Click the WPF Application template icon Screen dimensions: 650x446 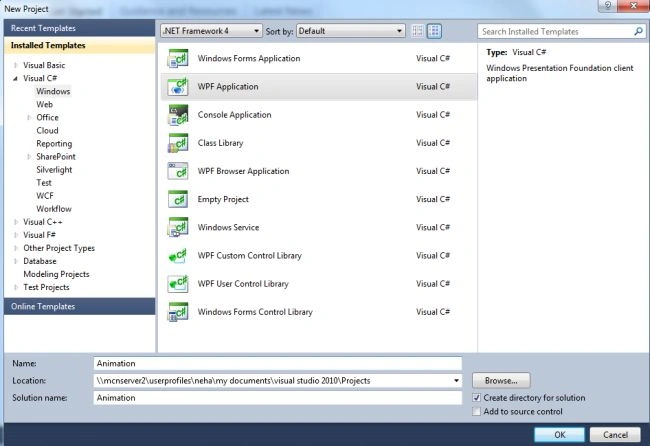[178, 87]
